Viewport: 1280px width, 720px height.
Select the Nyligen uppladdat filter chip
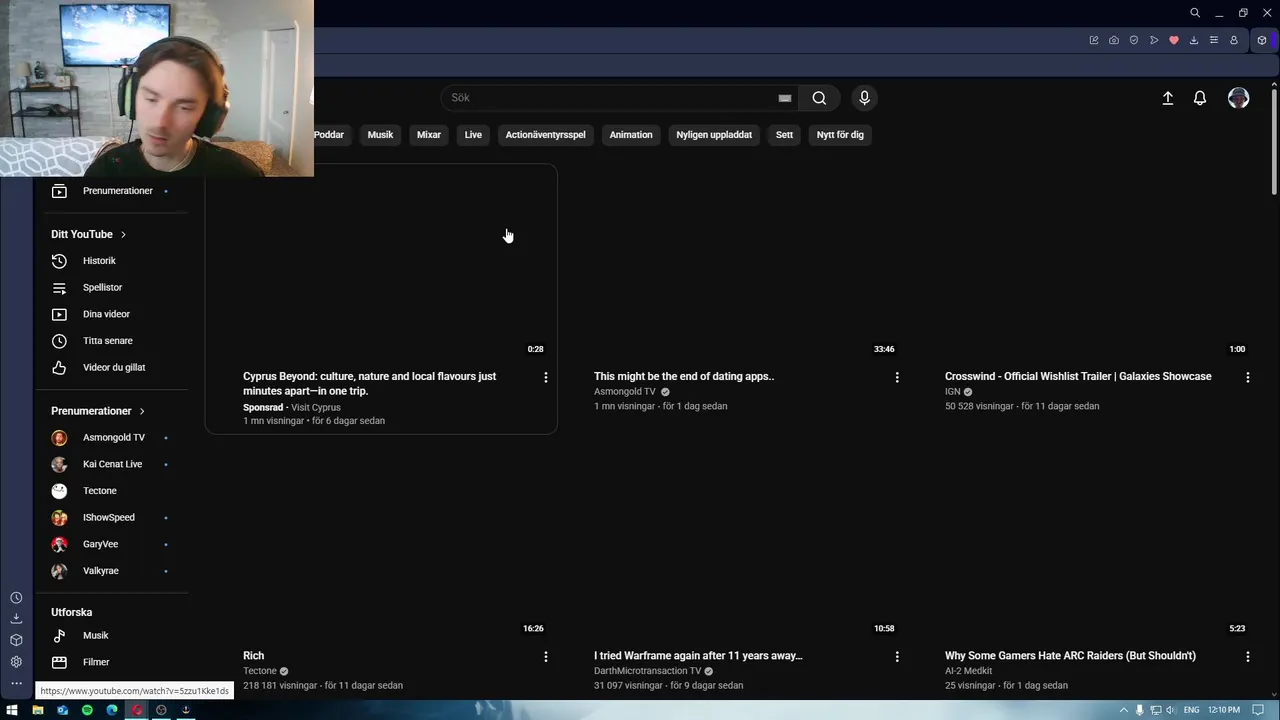tap(714, 135)
